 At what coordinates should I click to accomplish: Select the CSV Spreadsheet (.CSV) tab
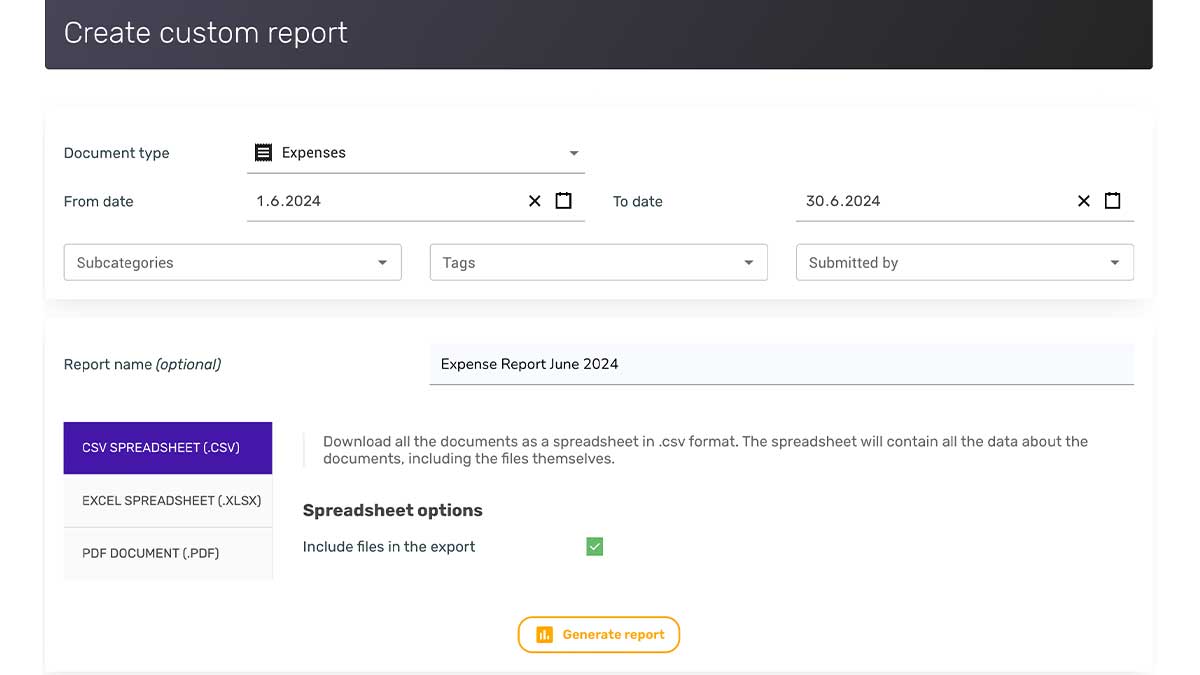click(x=168, y=448)
